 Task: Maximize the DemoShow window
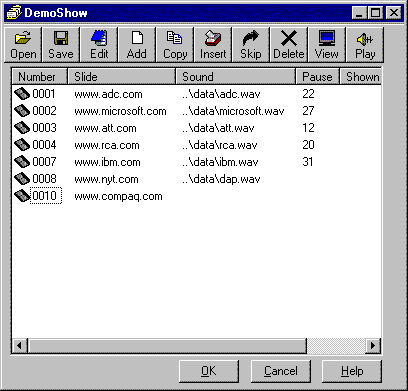[375, 13]
